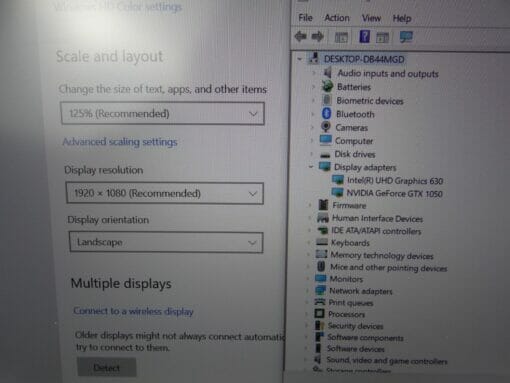Select the Bluetooth icon

pyautogui.click(x=327, y=114)
